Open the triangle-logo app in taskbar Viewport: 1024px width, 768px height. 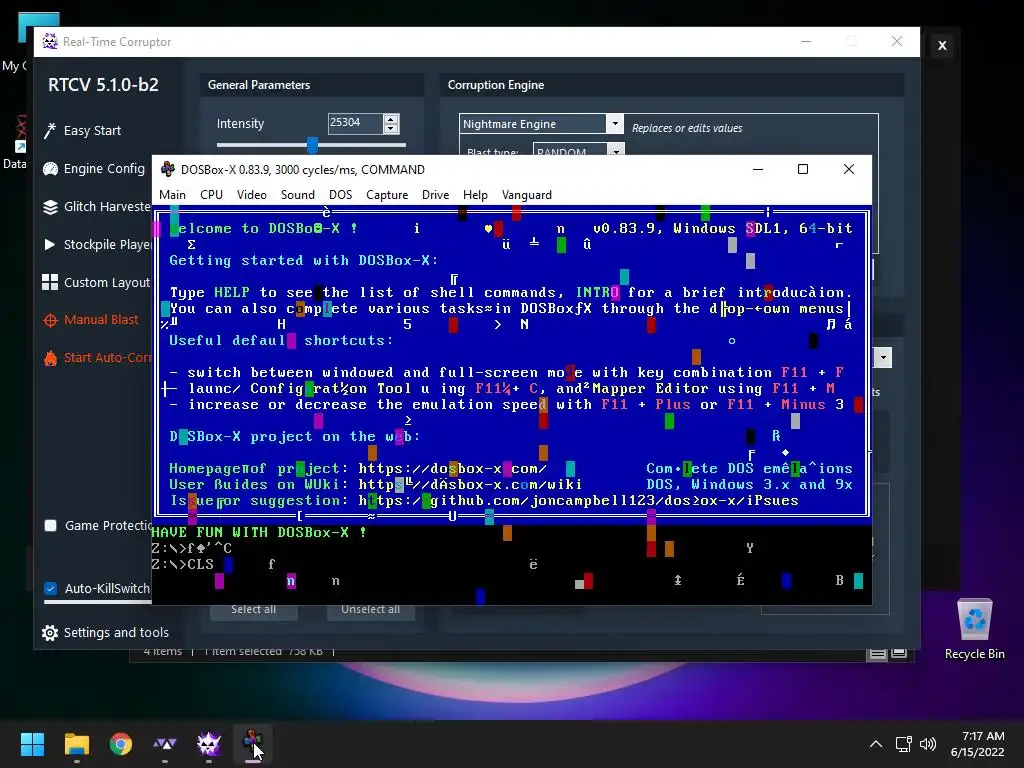pyautogui.click(x=165, y=743)
